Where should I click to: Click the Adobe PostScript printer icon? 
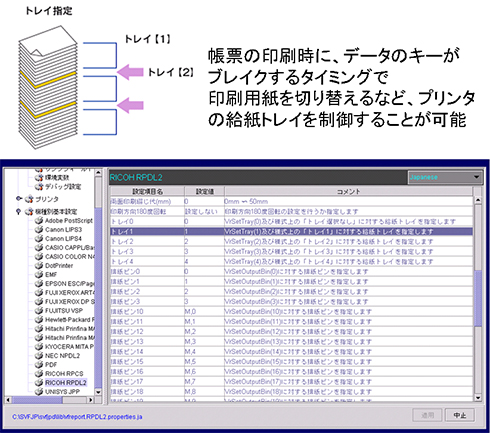tap(39, 220)
